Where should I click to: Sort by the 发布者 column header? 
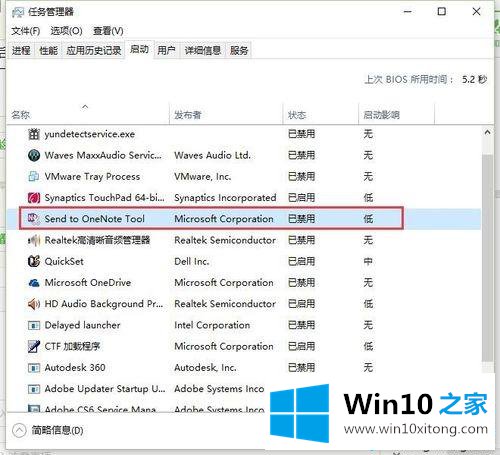(188, 115)
